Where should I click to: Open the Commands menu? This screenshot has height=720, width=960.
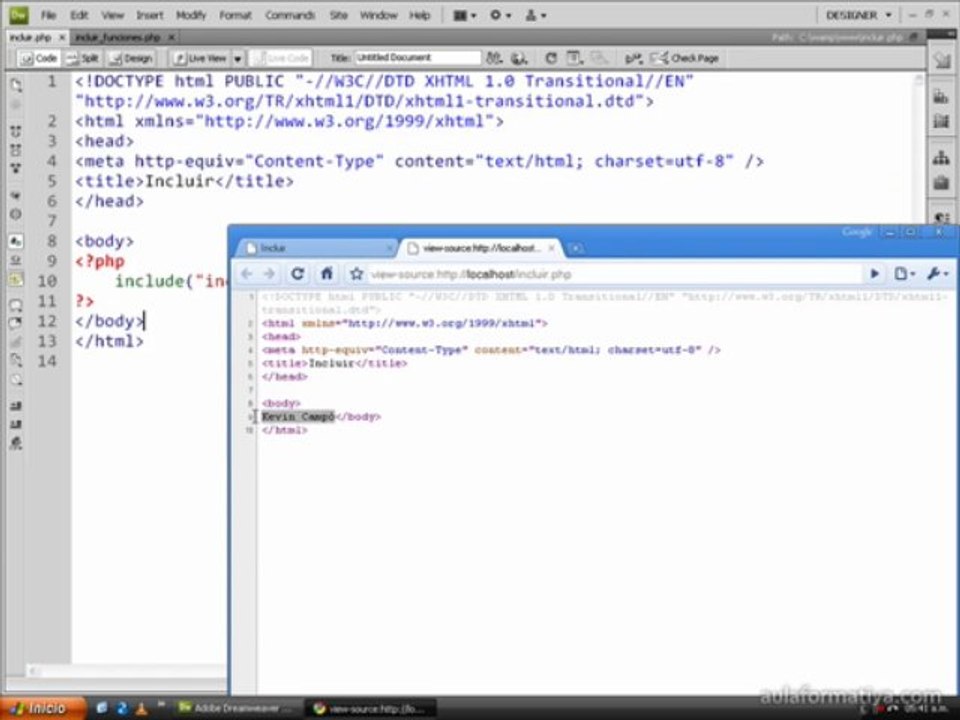tap(290, 15)
